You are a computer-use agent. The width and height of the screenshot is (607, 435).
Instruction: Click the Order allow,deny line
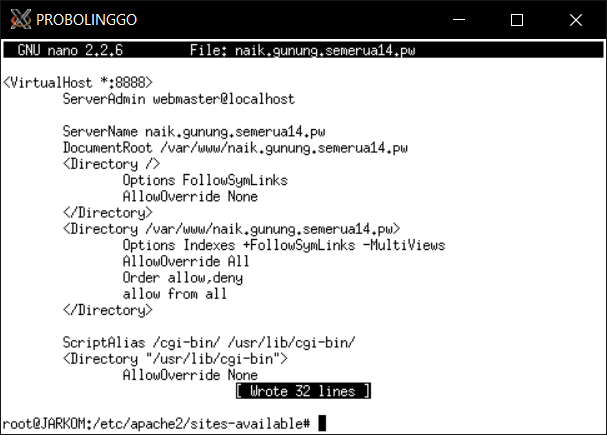(x=183, y=278)
